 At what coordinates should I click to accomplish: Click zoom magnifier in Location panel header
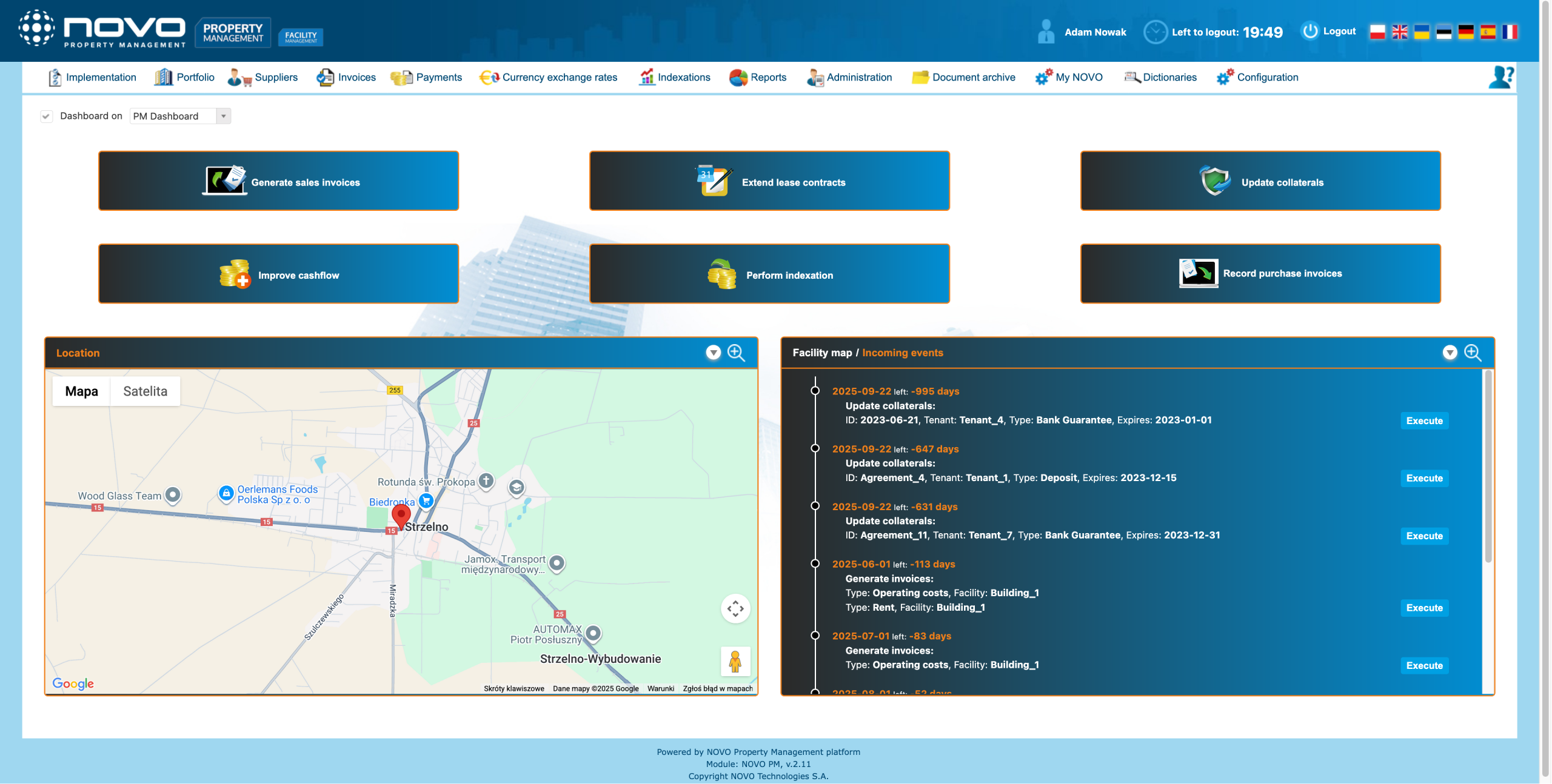click(736, 353)
